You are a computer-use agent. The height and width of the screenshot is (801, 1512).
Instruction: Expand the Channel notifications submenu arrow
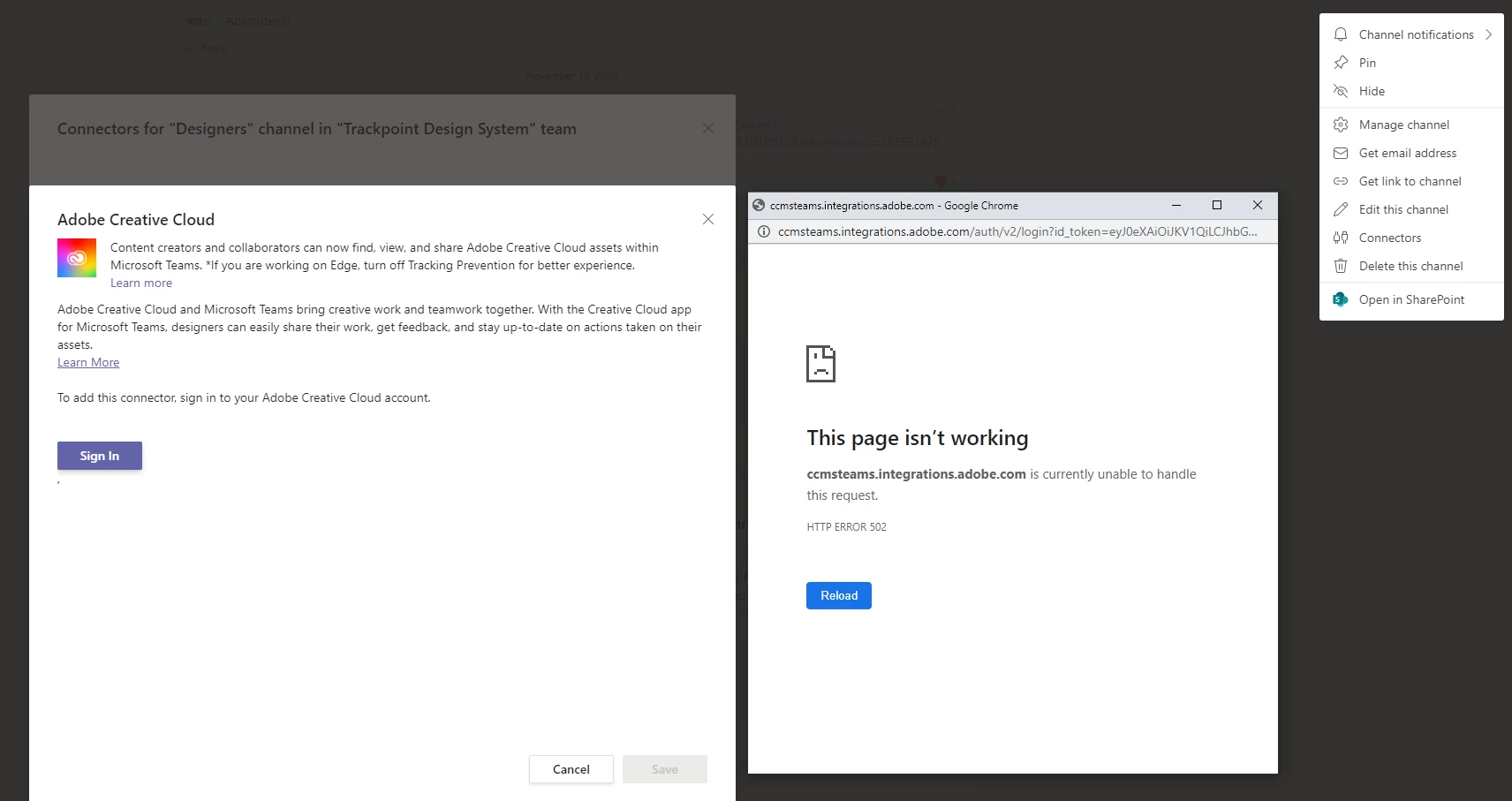(1488, 34)
